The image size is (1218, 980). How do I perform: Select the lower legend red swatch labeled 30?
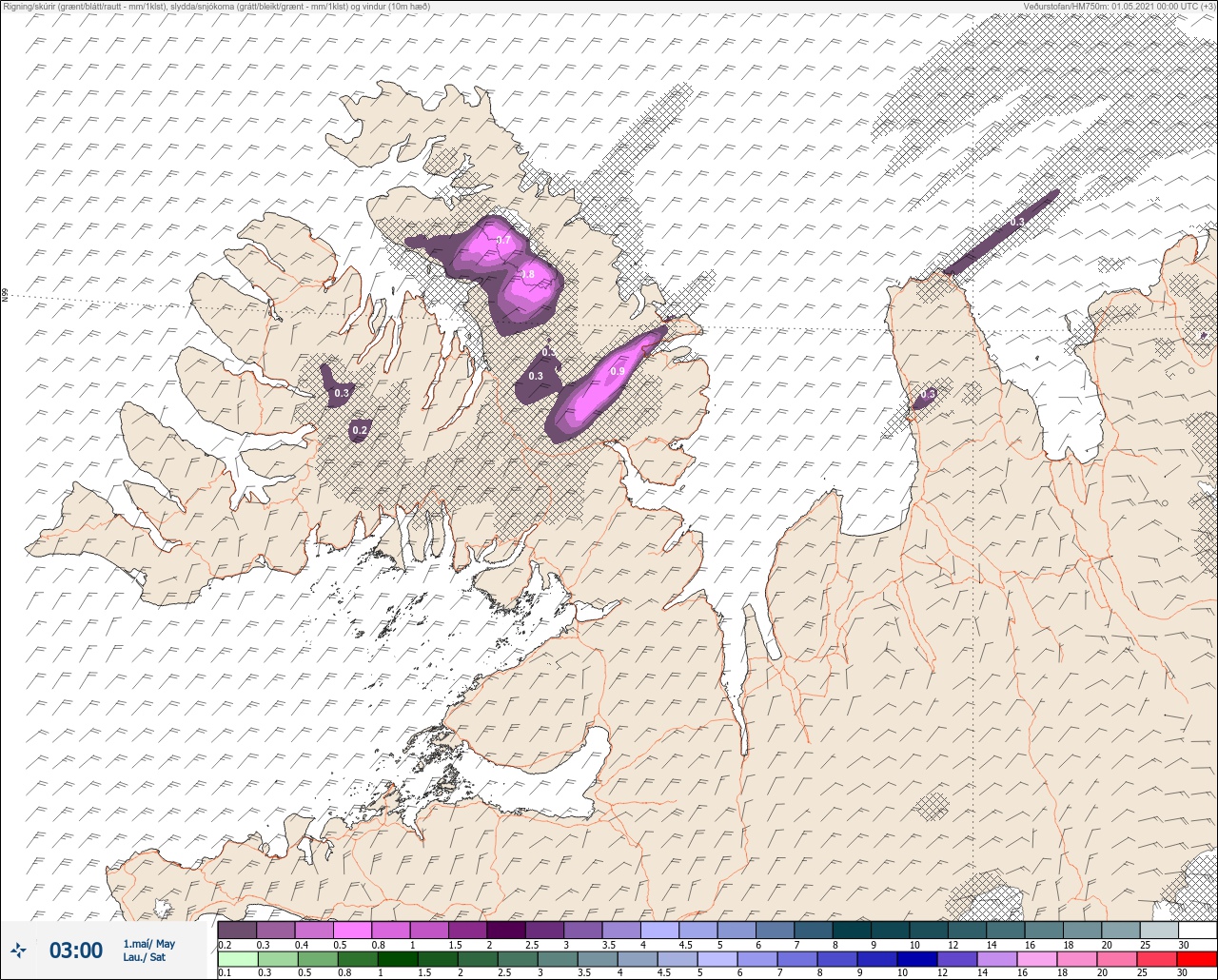pyautogui.click(x=1197, y=959)
